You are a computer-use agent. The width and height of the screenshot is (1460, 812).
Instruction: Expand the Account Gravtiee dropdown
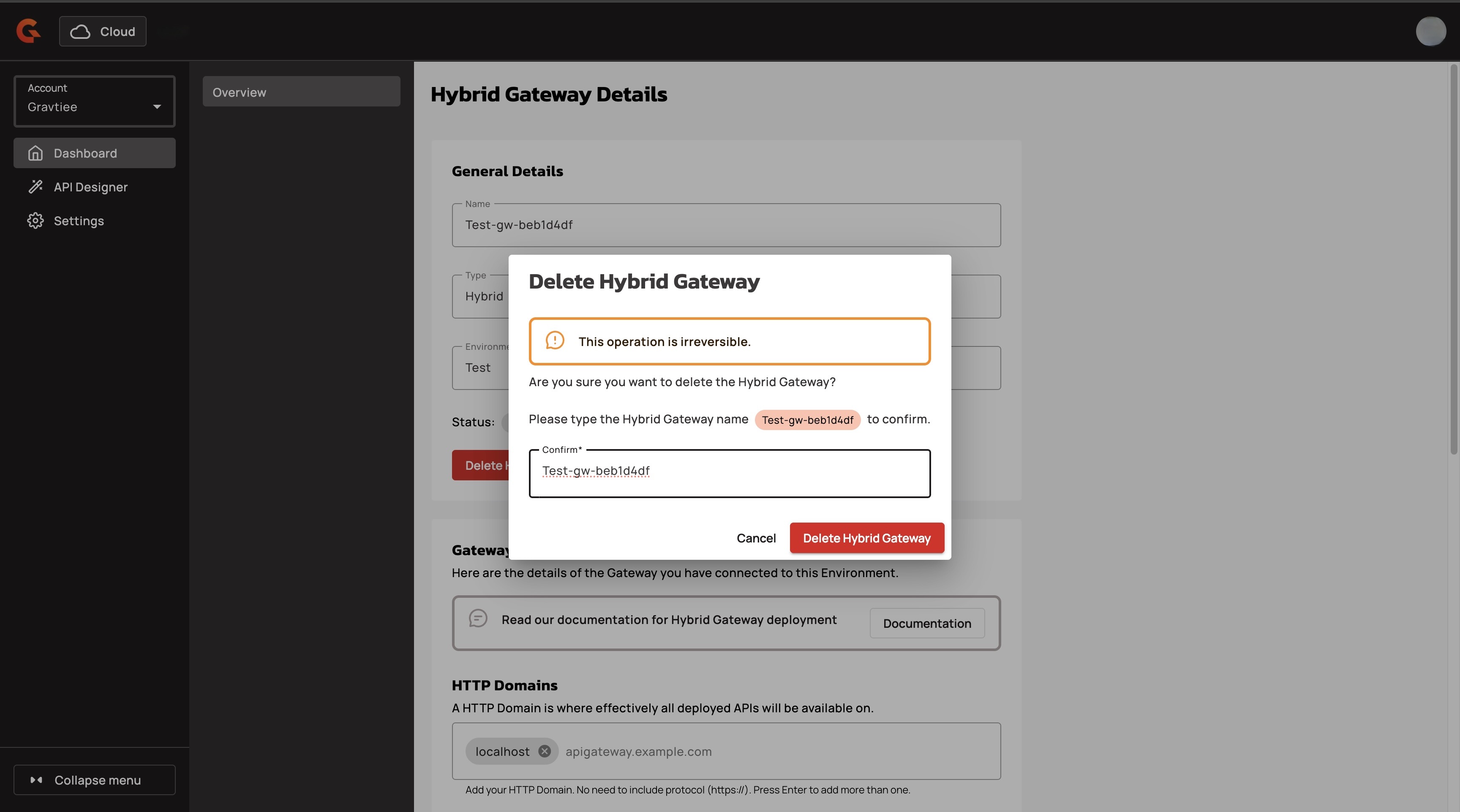[95, 101]
